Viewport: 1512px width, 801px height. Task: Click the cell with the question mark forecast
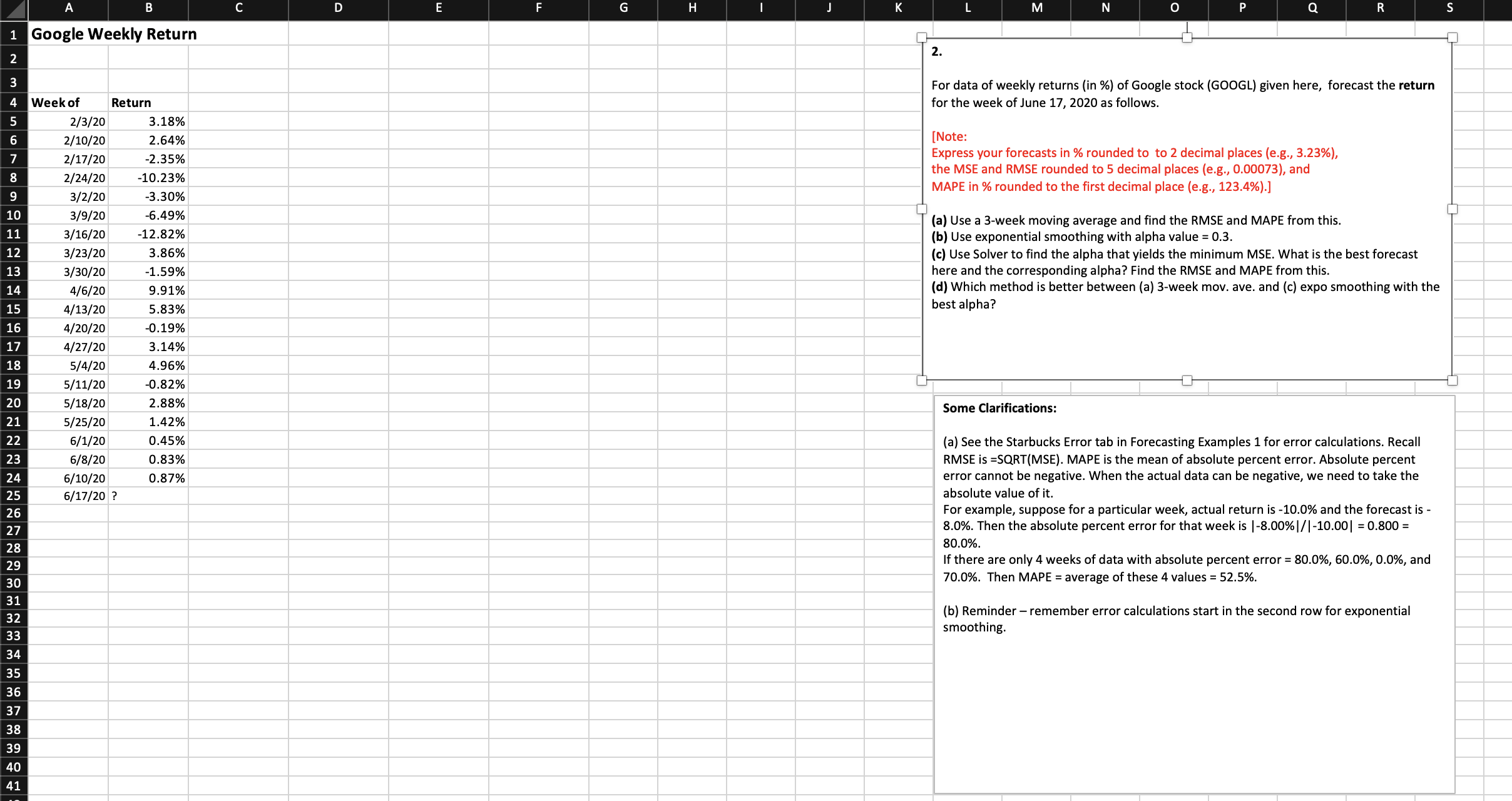148,496
